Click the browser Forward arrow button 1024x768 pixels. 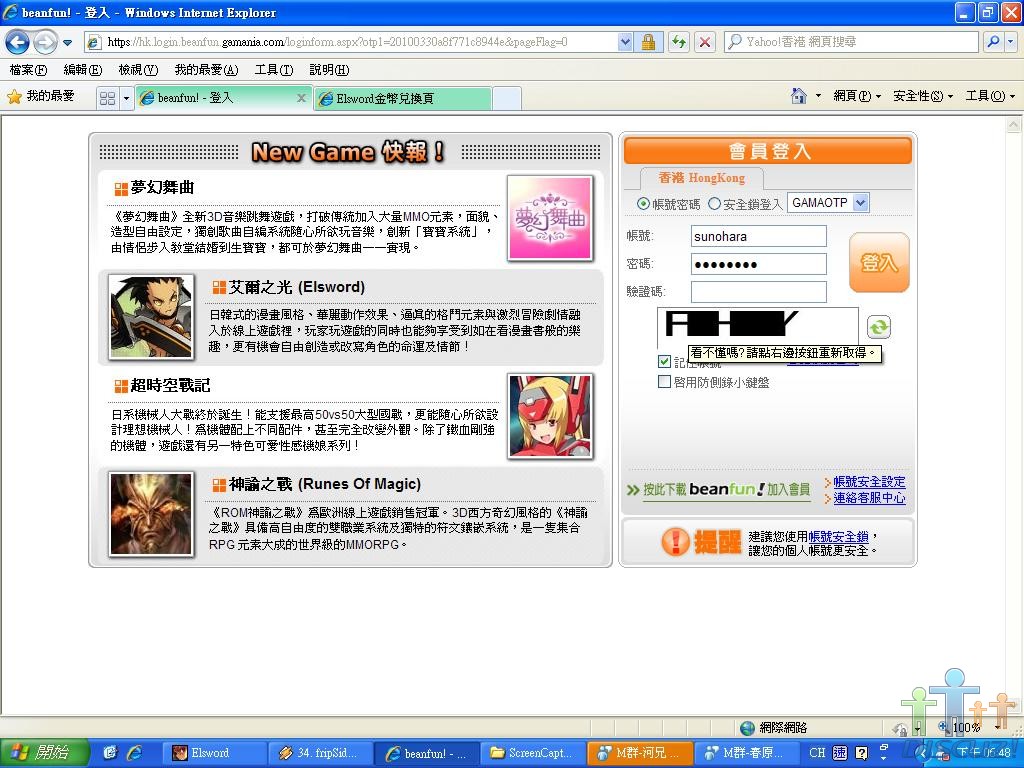45,42
